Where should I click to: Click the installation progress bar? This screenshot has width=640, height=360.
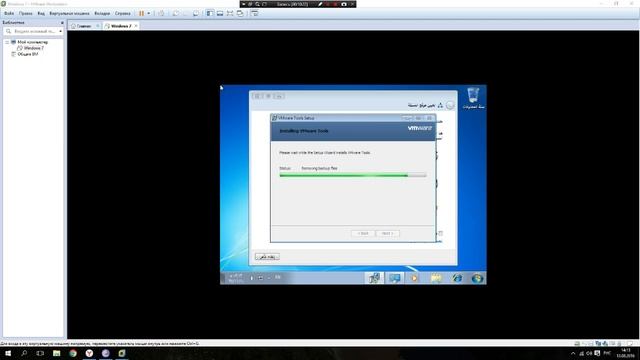coord(353,175)
